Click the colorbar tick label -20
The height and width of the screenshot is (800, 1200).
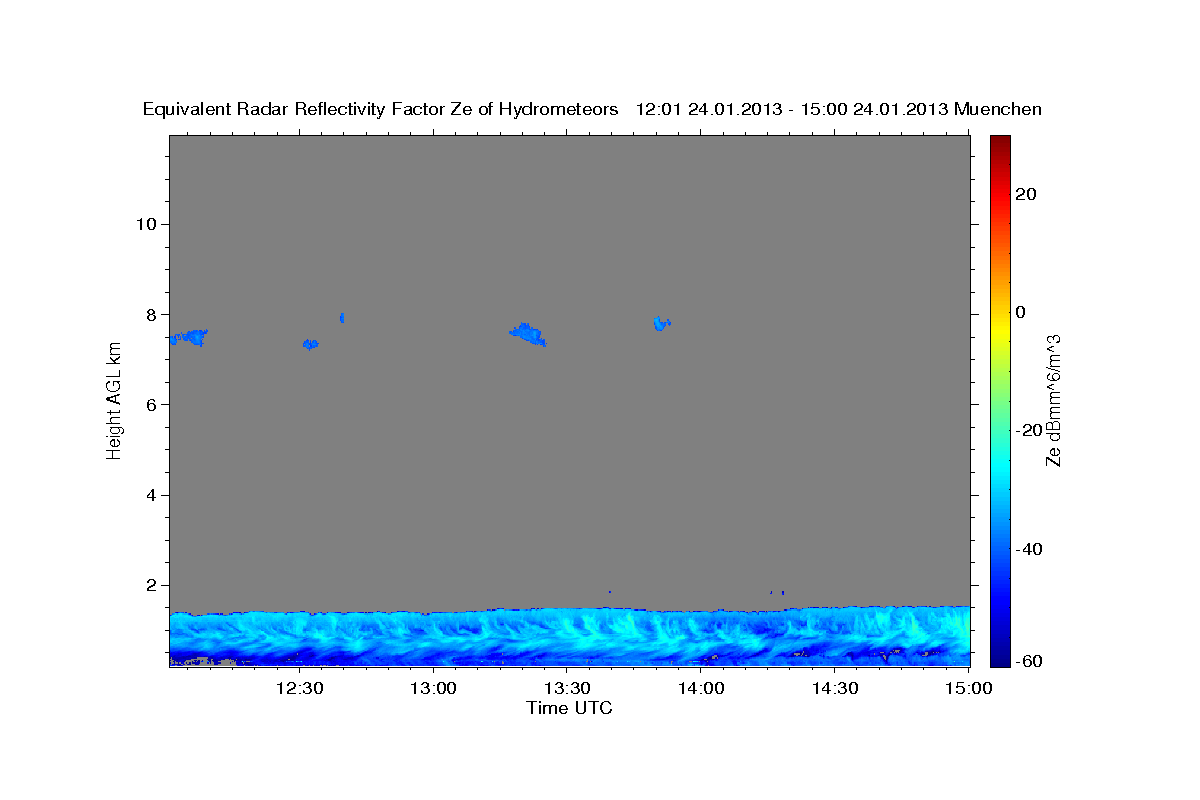coord(1029,430)
